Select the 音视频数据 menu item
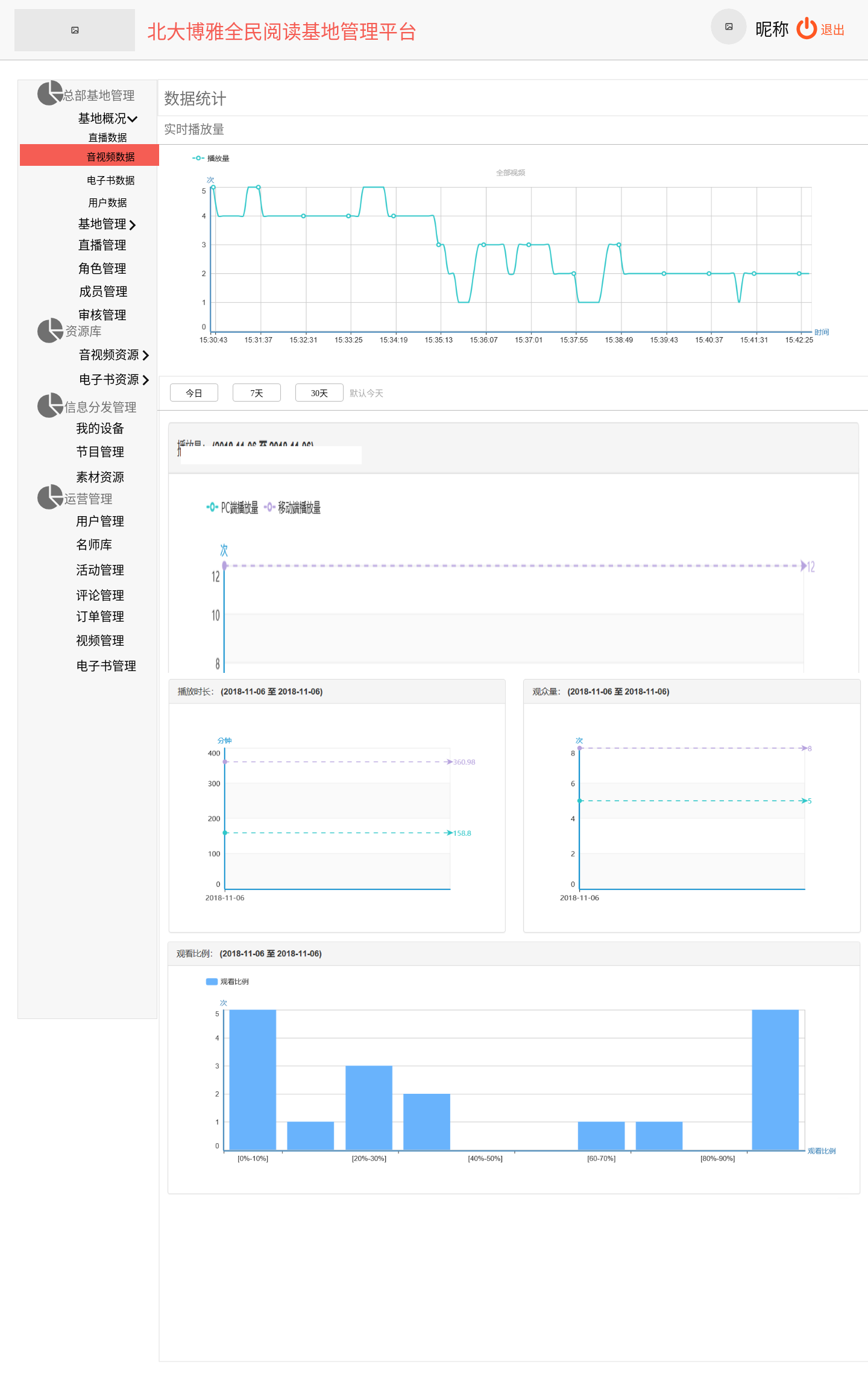The height and width of the screenshot is (1382, 868). click(89, 156)
